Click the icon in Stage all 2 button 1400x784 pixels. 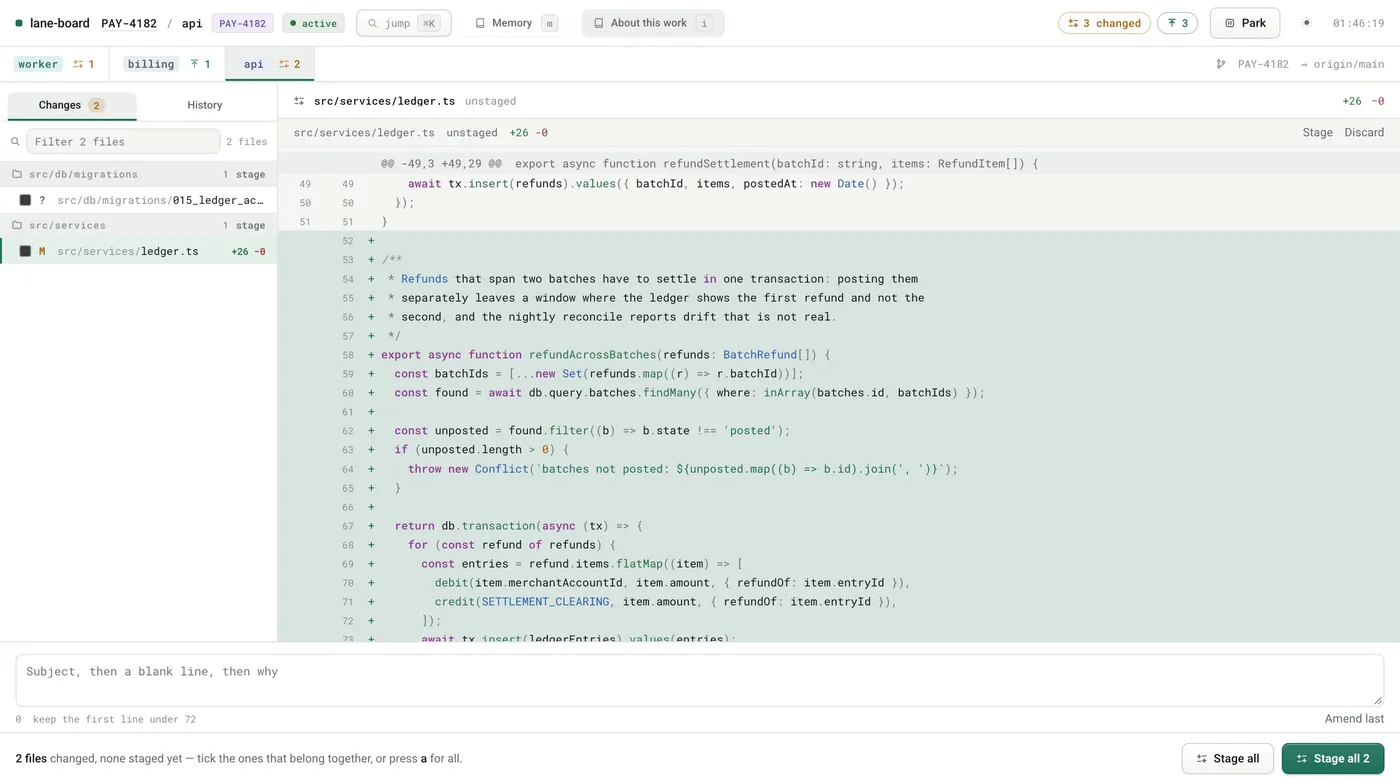tap(1301, 759)
